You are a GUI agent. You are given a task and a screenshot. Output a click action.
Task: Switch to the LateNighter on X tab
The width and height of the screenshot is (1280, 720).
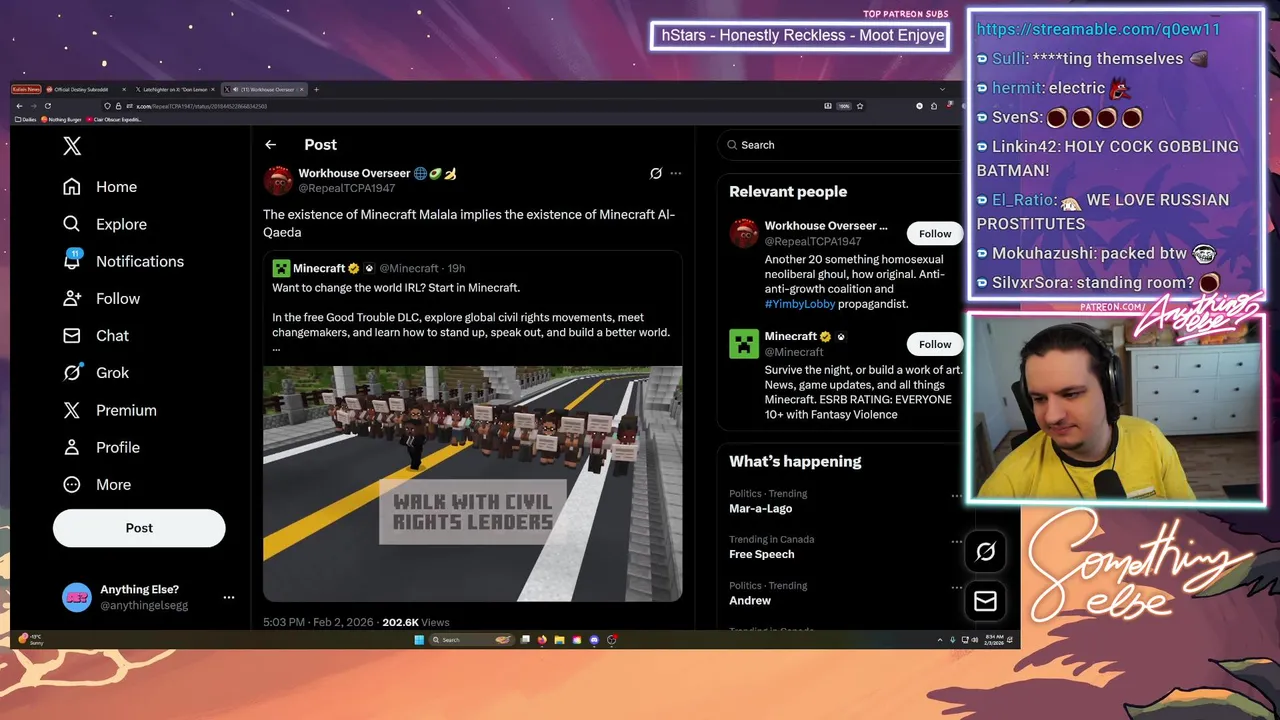click(174, 89)
